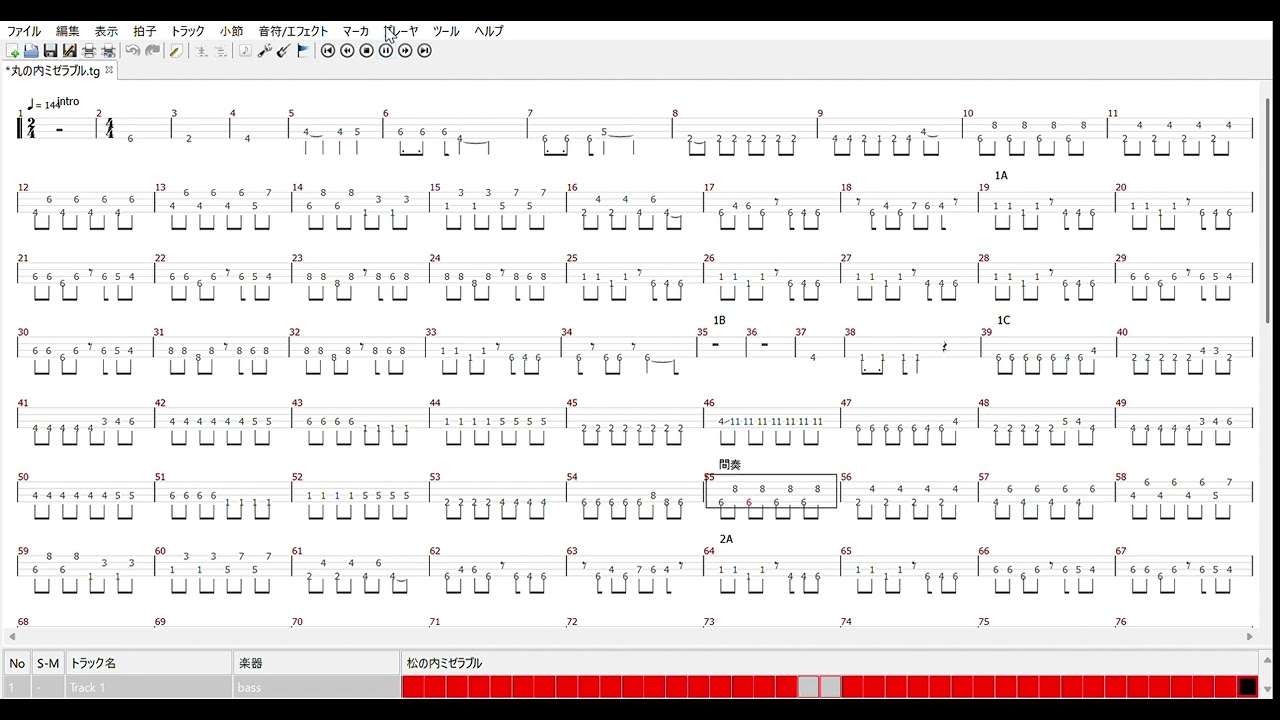1280x720 pixels.
Task: Click the track list scrollbar down arrow
Action: coord(1268,690)
